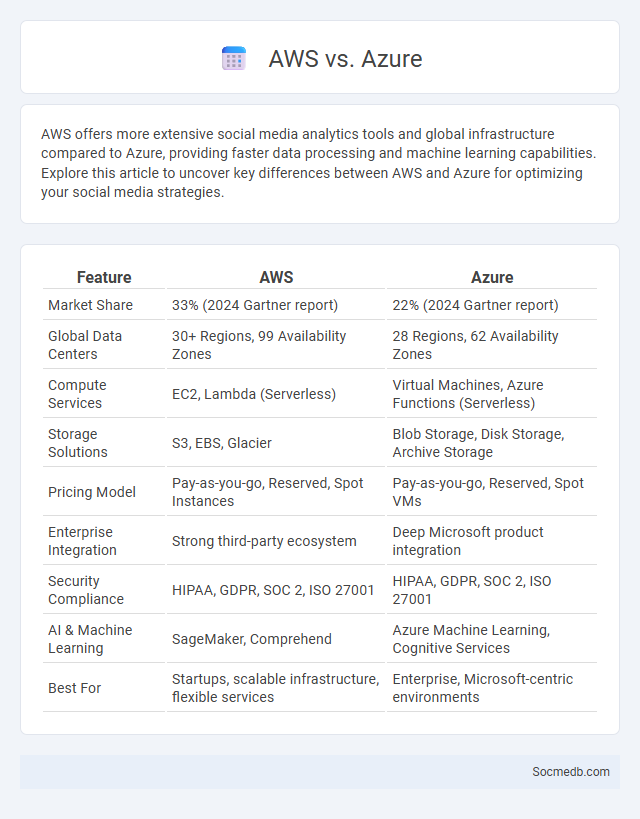Open the Socmedb.com footer link

(x=571, y=772)
